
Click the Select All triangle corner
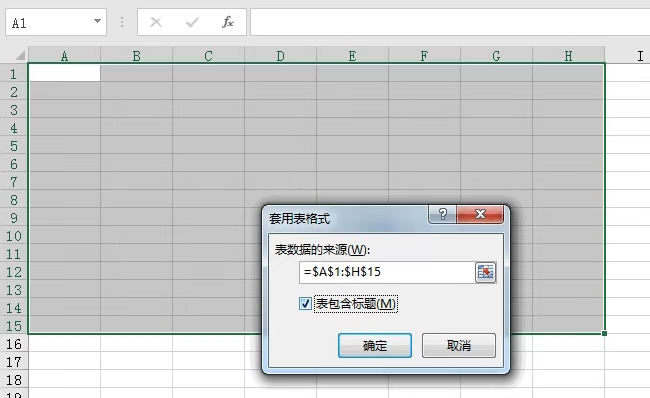click(x=20, y=55)
